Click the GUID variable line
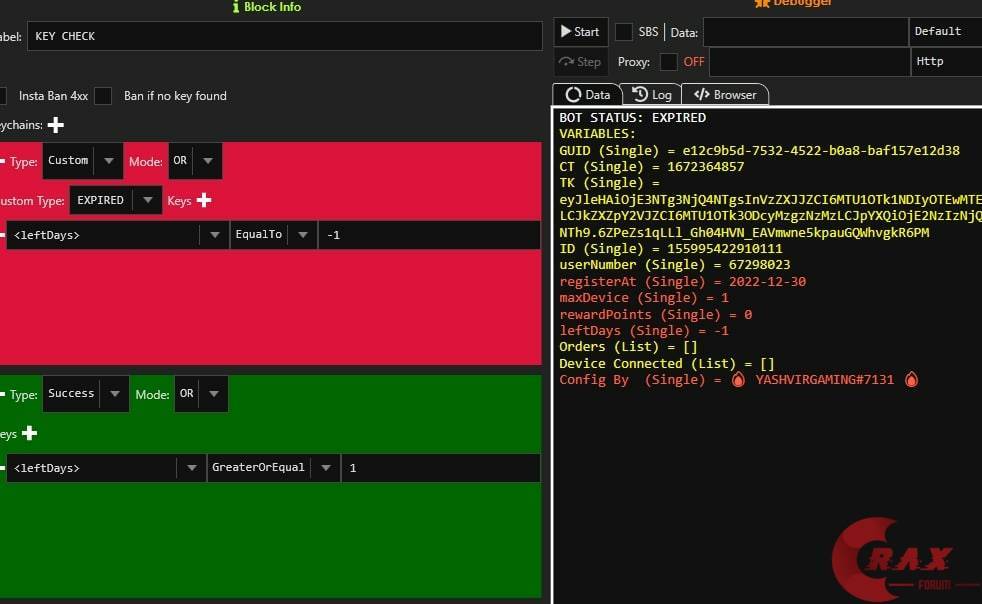The width and height of the screenshot is (982, 604). tap(759, 150)
